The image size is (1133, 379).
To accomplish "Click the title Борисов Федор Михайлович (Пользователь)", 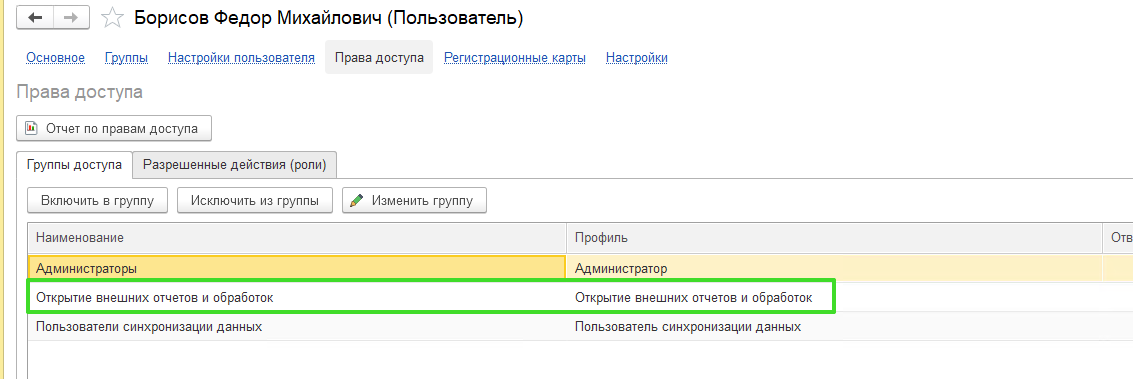I will [x=329, y=18].
